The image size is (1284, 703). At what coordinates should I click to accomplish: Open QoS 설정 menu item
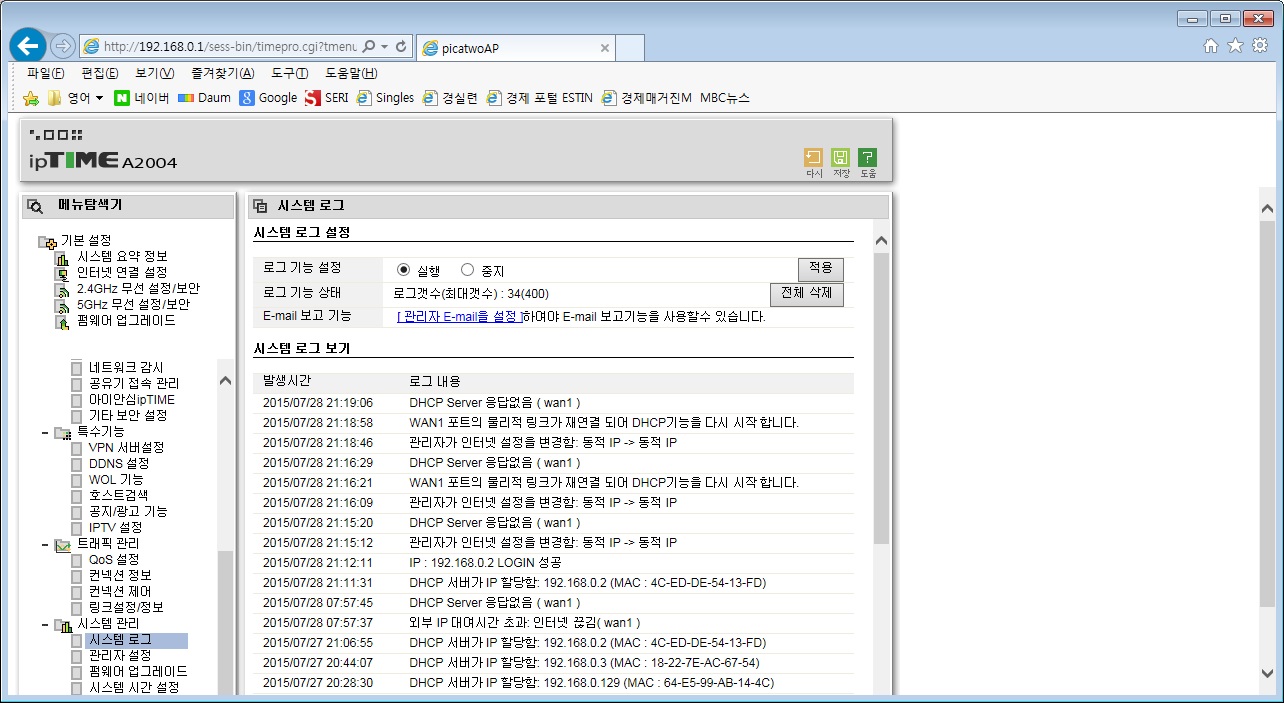pyautogui.click(x=114, y=560)
